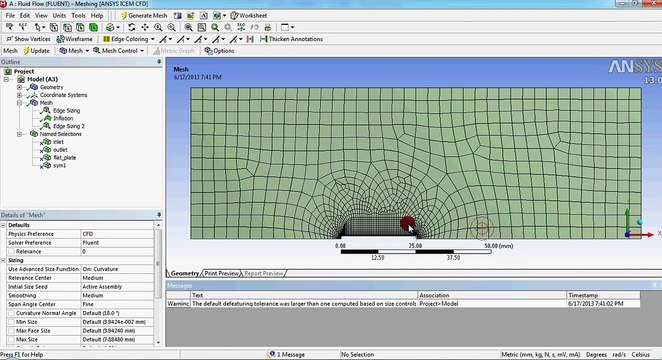The height and width of the screenshot is (360, 662).
Task: Select the Edge Sizing 2 tree item
Action: pyautogui.click(x=68, y=126)
